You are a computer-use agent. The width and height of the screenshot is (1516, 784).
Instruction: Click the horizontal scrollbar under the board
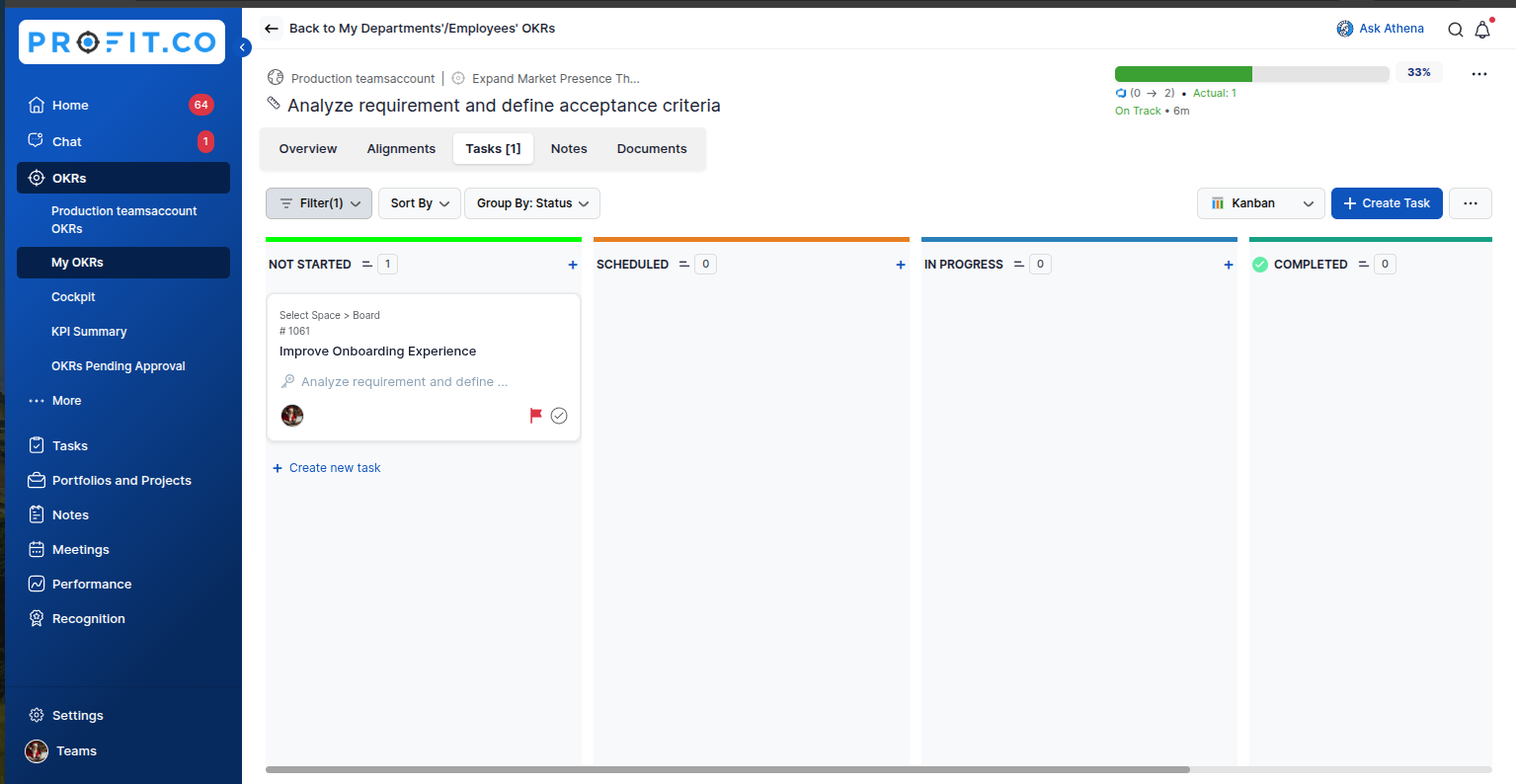(x=728, y=769)
